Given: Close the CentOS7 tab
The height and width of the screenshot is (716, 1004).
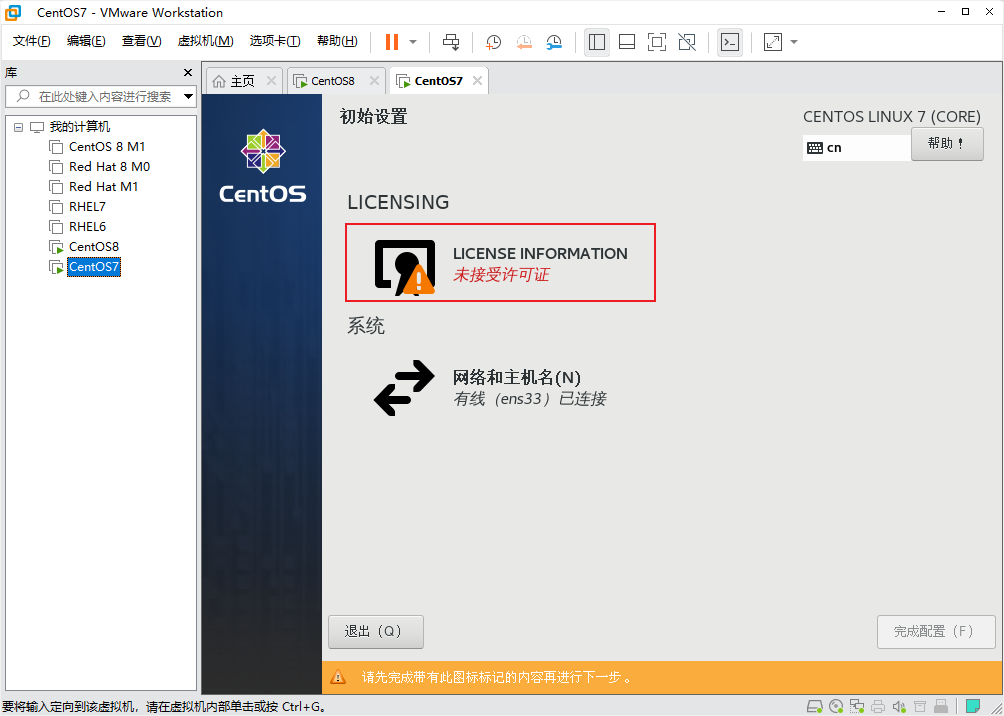Looking at the screenshot, I should 477,81.
